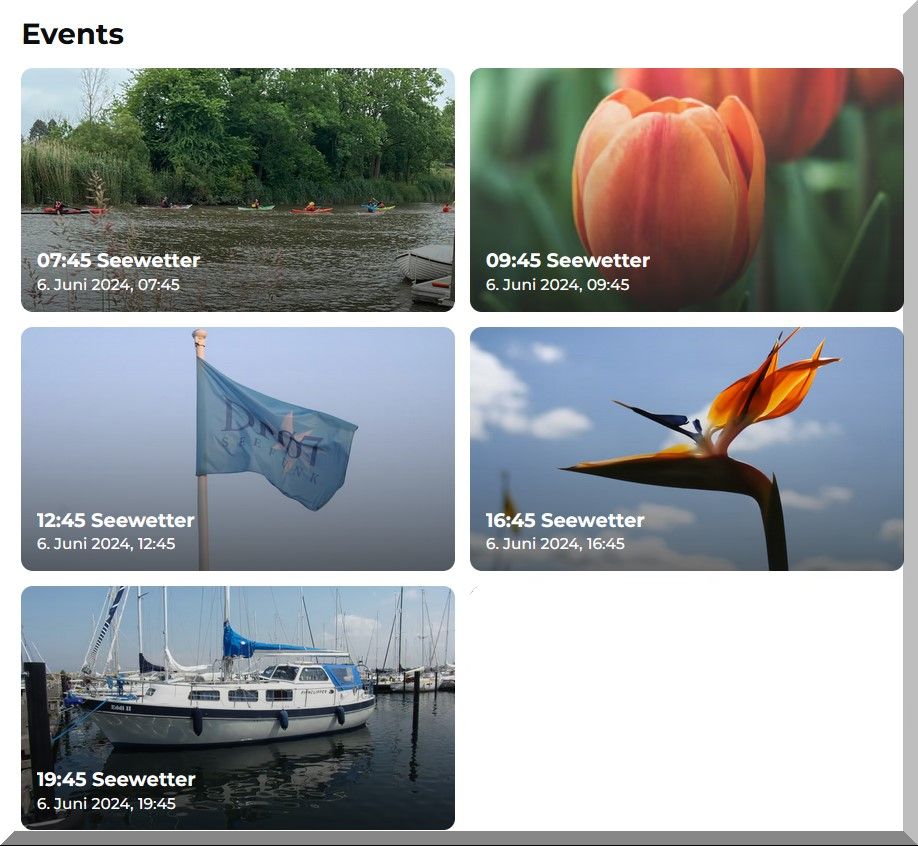Click the Events heading
Screen dimensions: 918x846
[73, 34]
